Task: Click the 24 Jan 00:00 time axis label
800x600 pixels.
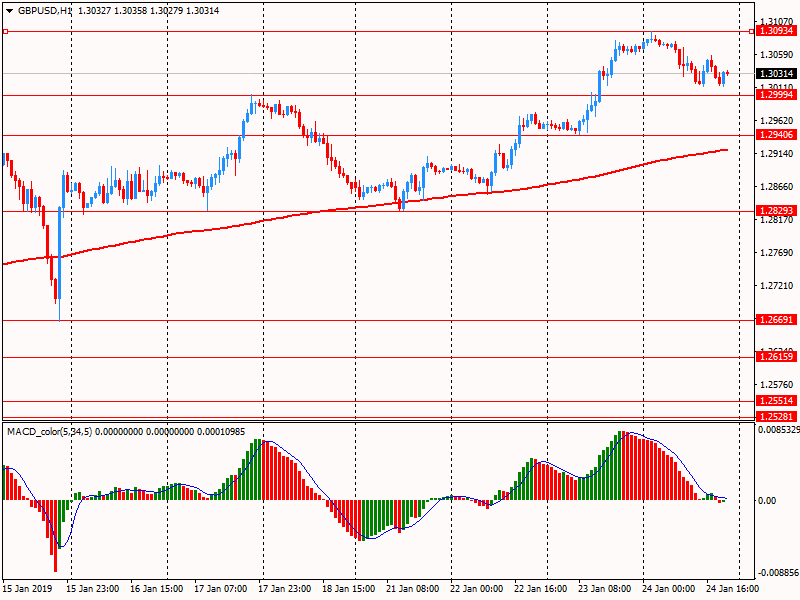Action: pyautogui.click(x=668, y=589)
